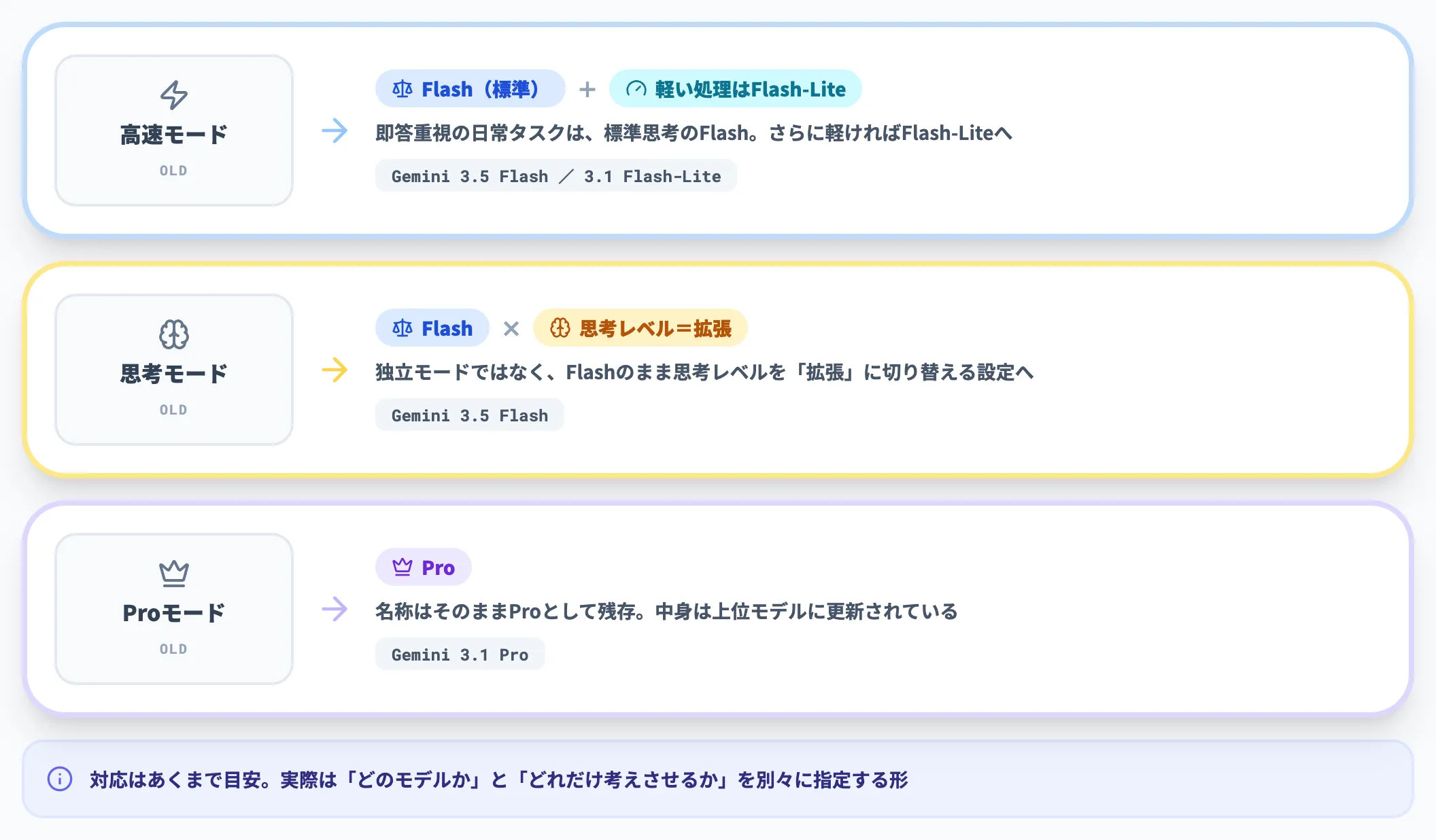Click the lightning bolt icon above 高速モード
The width and height of the screenshot is (1436, 840).
coord(174,95)
